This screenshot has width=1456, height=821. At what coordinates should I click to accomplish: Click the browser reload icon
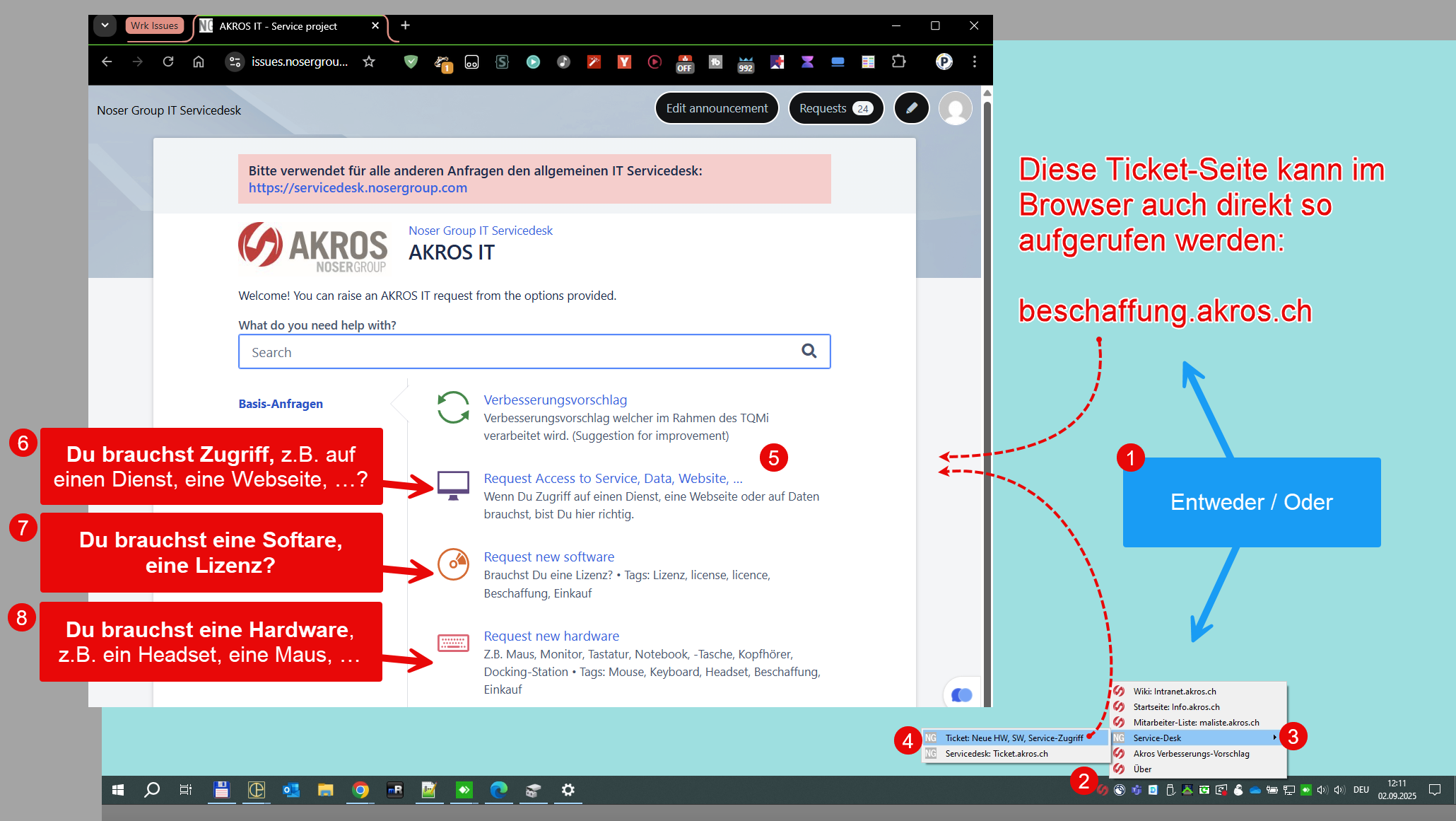(x=168, y=62)
